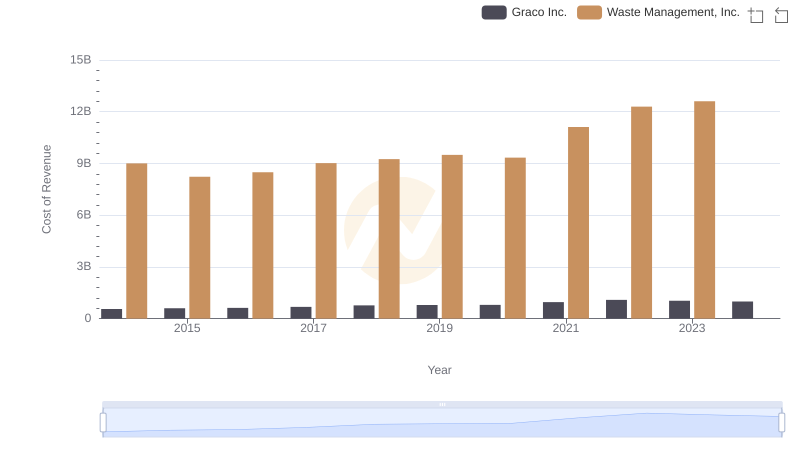This screenshot has width=800, height=461.
Task: Click the Graco Inc. bar for 2024
Action: 742,310
